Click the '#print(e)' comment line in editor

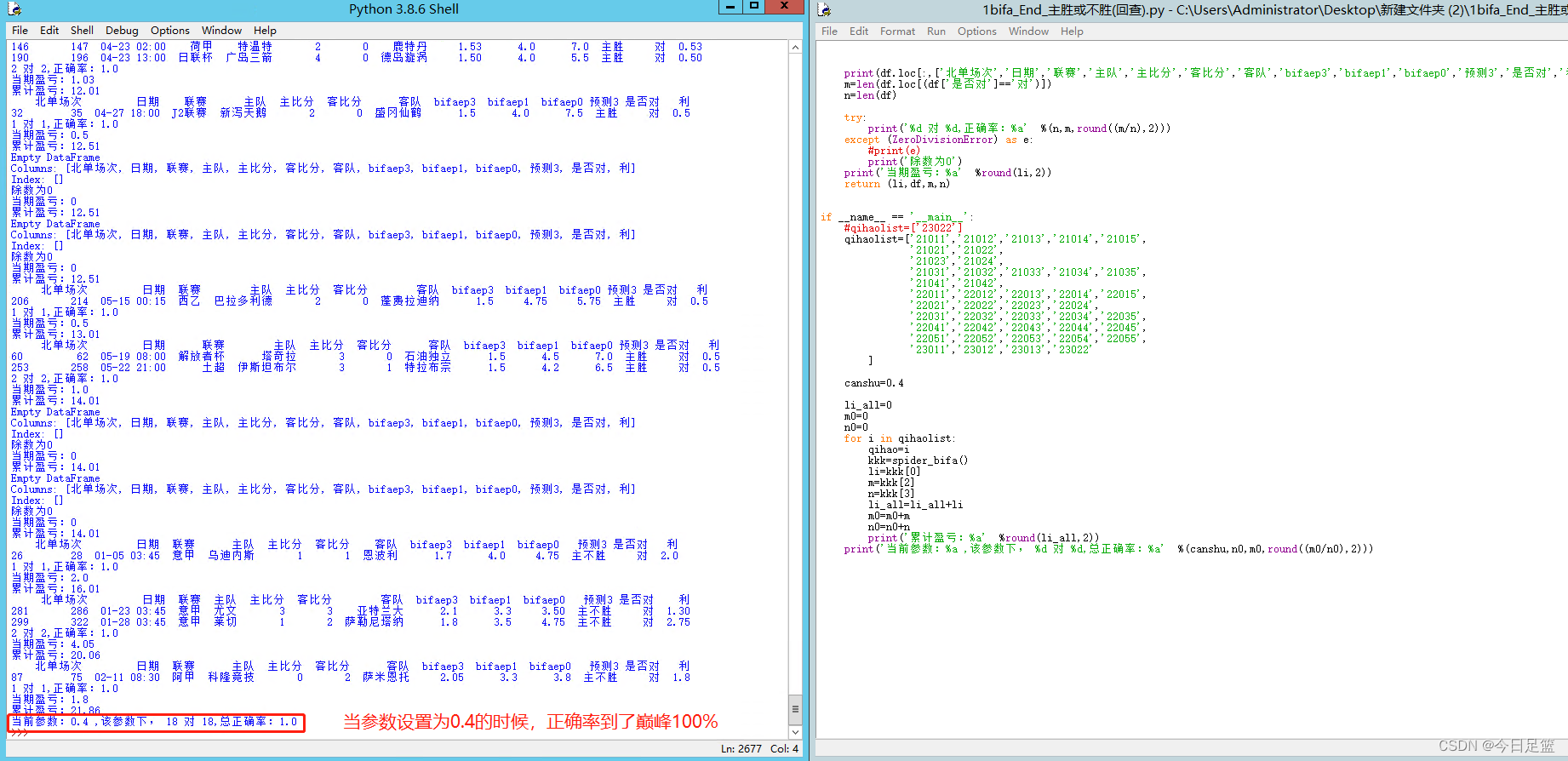click(894, 151)
